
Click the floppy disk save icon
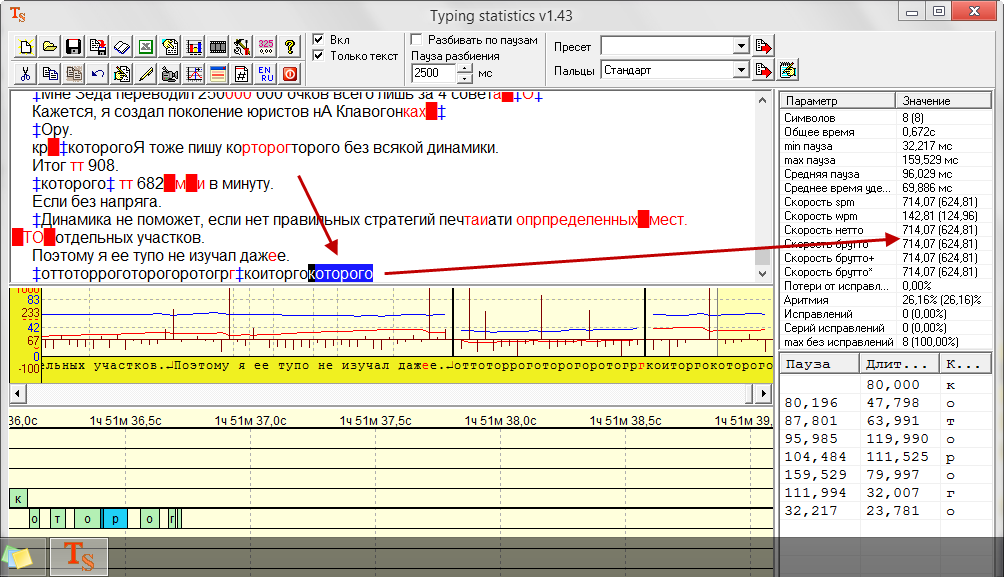pos(73,46)
